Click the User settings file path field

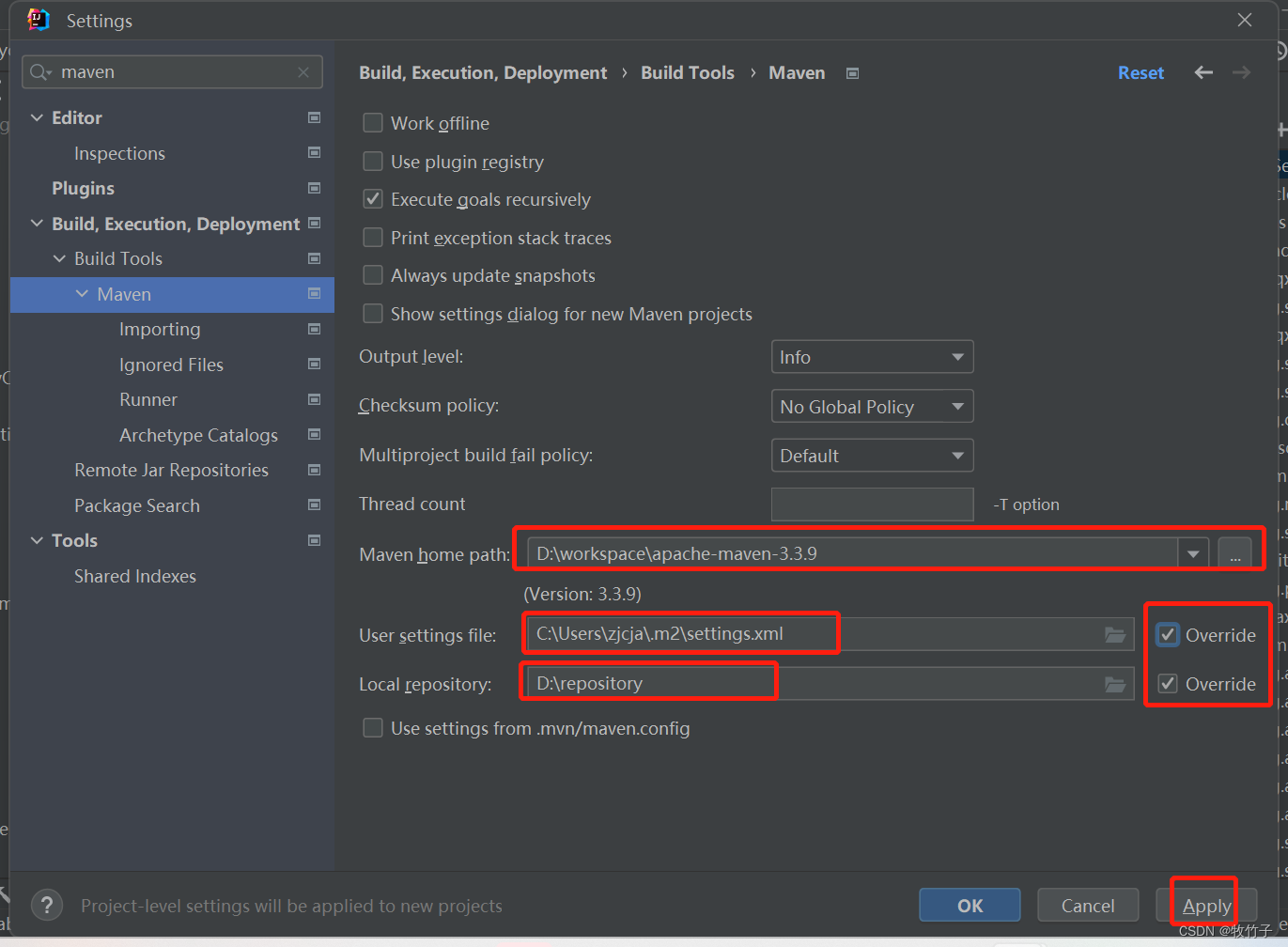[x=830, y=635]
